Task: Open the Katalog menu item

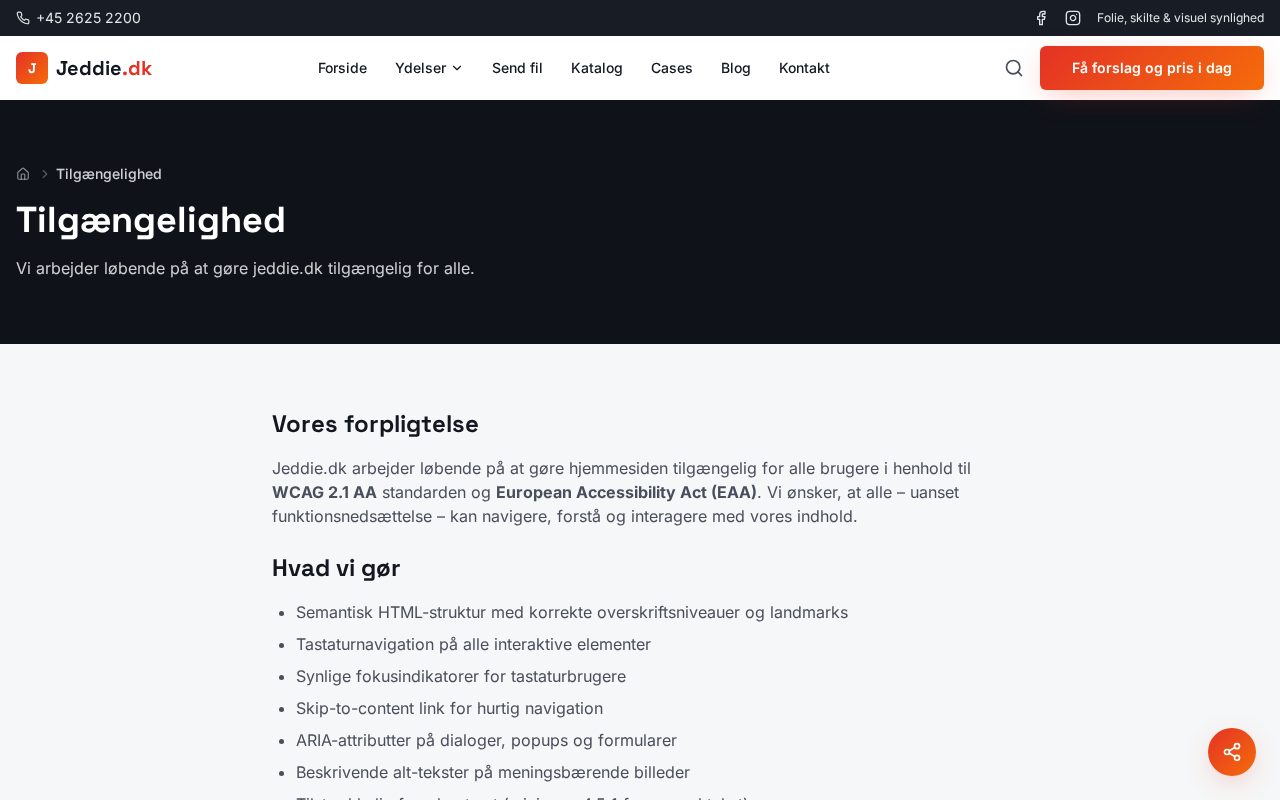Action: (x=597, y=68)
